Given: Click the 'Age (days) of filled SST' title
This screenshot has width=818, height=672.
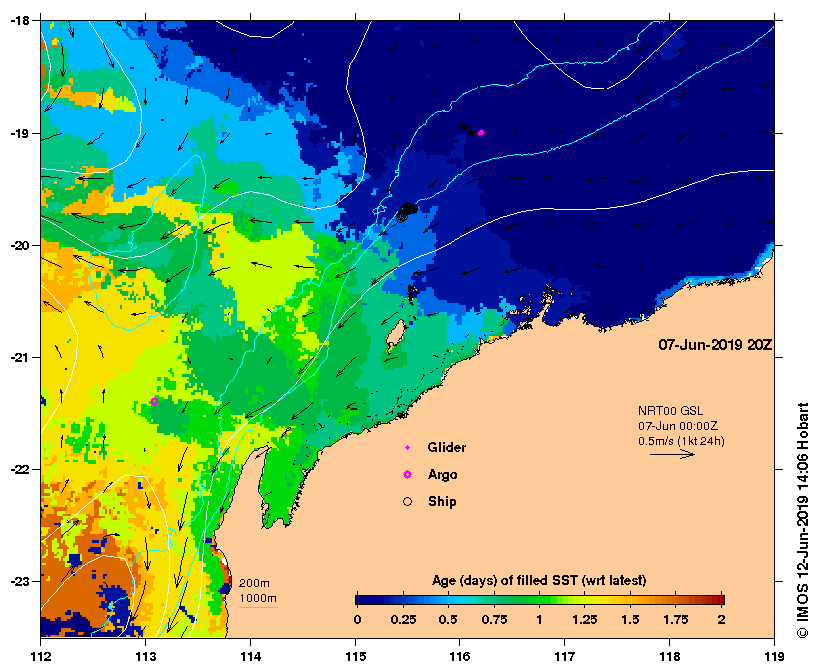Looking at the screenshot, I should pos(539,580).
